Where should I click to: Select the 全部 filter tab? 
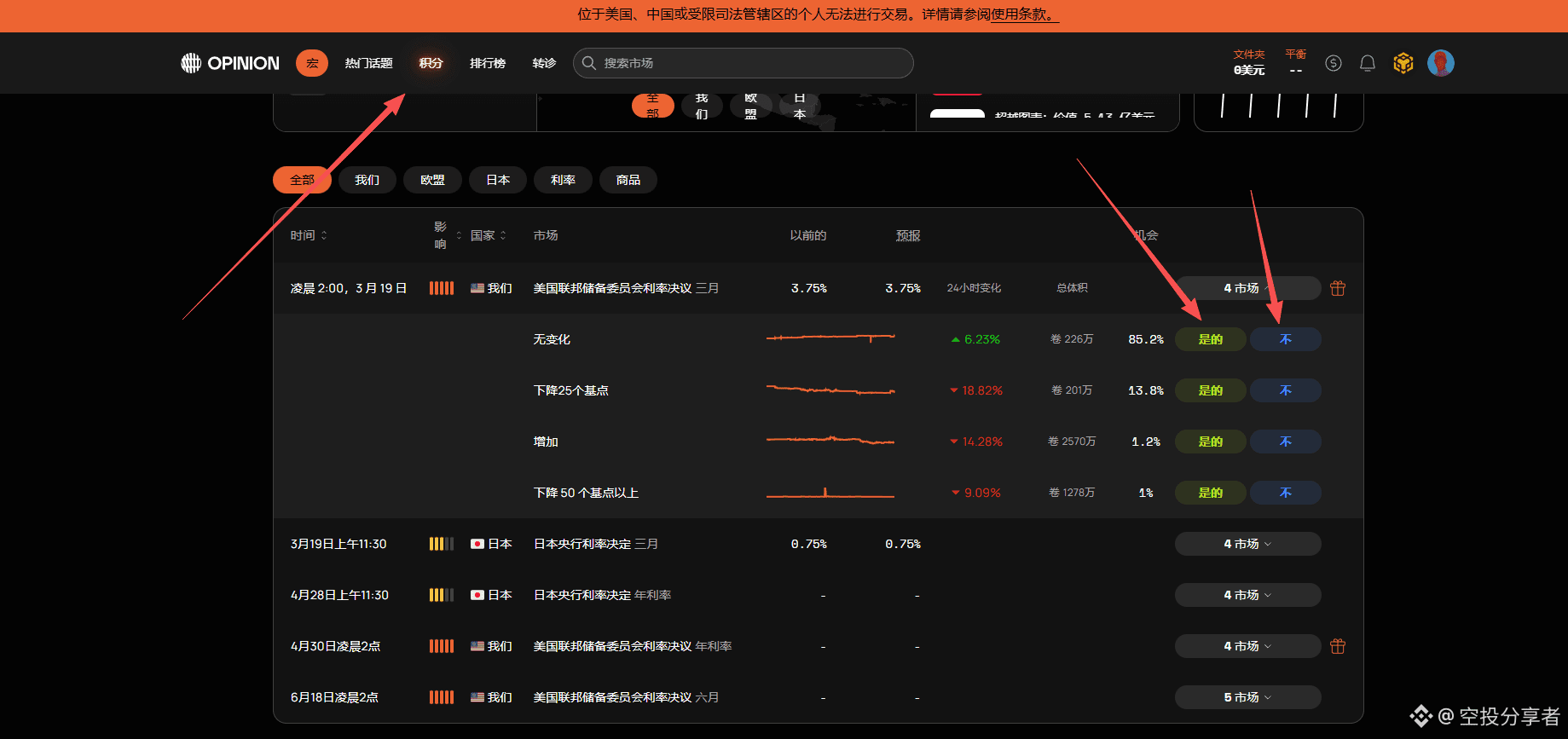302,180
